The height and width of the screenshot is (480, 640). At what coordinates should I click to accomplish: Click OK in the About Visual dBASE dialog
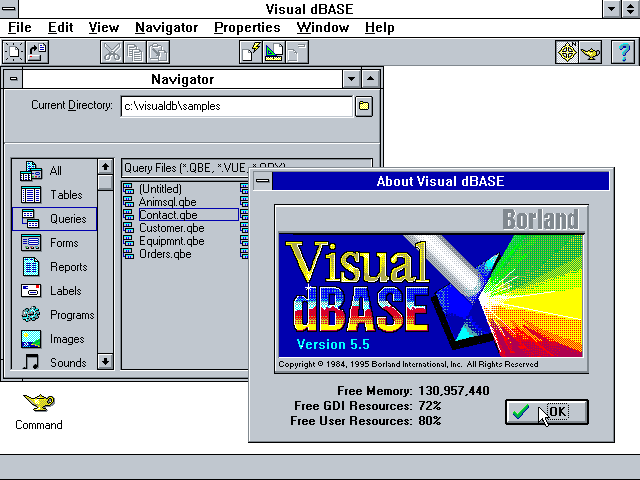pos(547,412)
